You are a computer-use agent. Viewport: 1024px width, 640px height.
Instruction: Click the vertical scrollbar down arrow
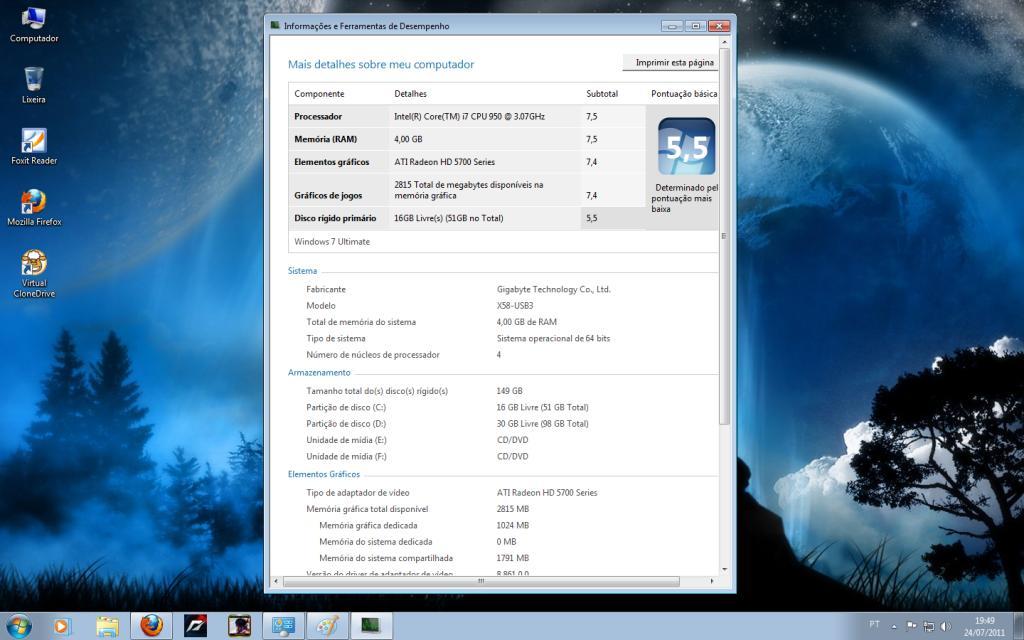point(724,569)
